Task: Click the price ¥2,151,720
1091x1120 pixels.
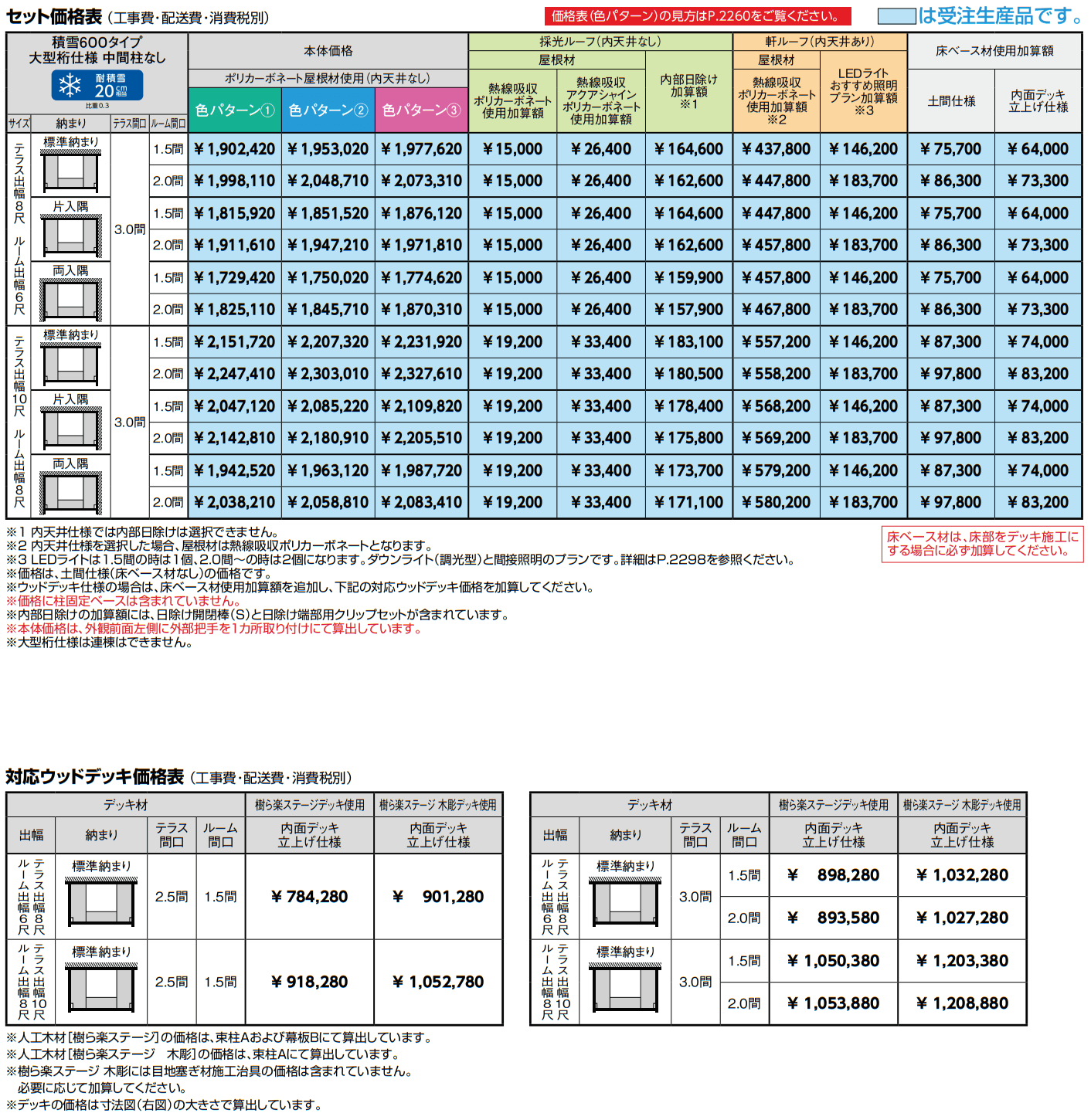Action: (235, 341)
